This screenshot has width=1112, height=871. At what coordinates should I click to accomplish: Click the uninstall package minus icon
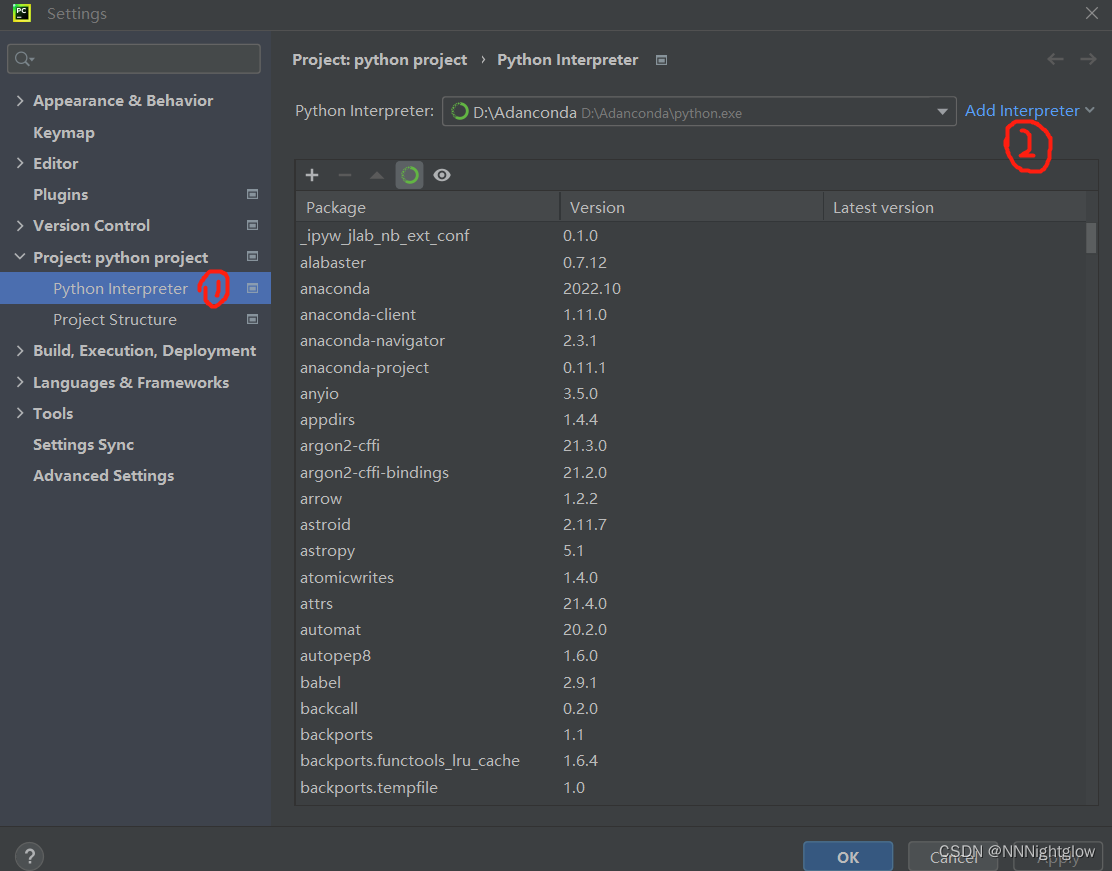[345, 175]
